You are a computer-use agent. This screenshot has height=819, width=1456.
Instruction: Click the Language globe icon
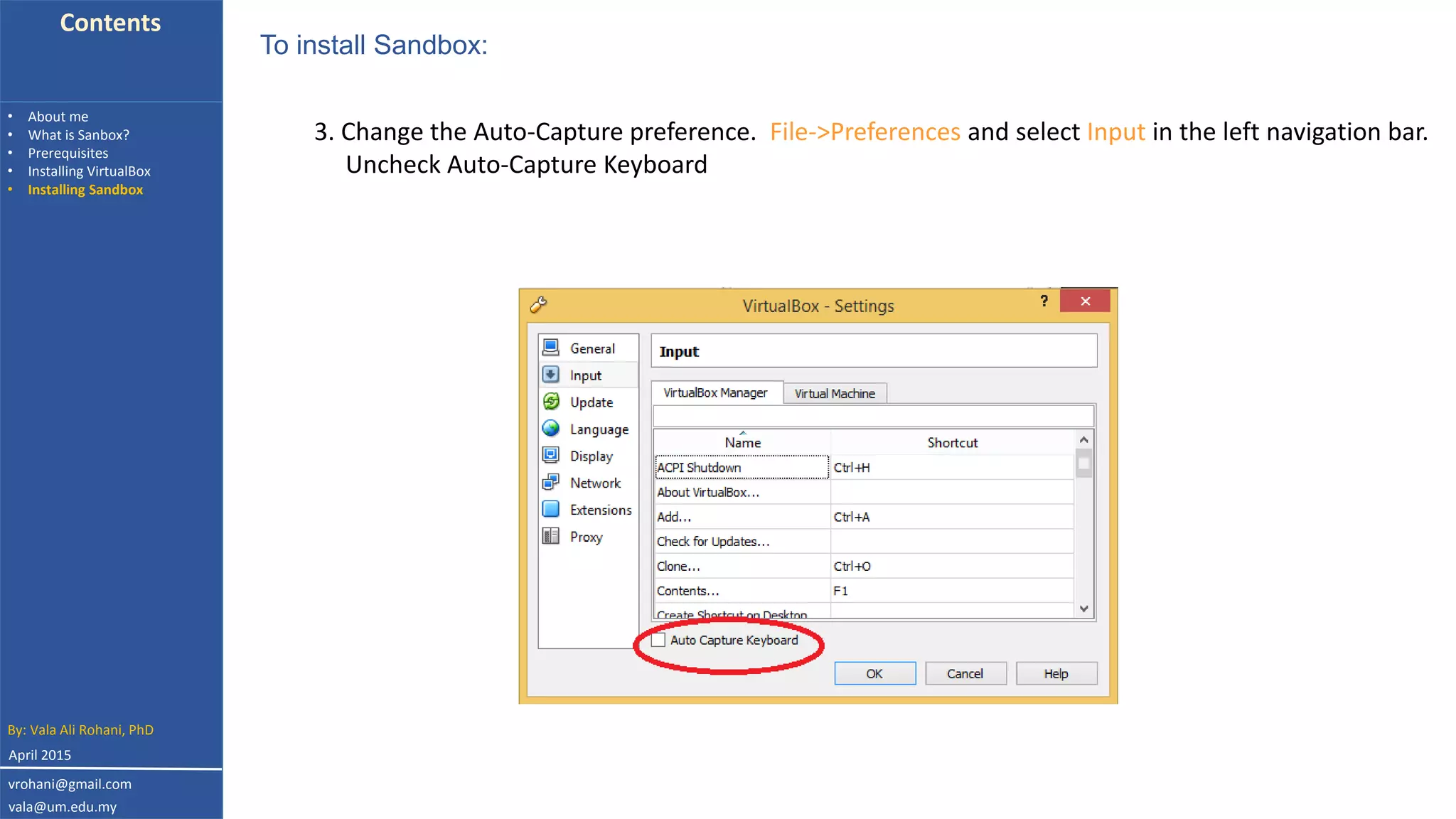[551, 429]
